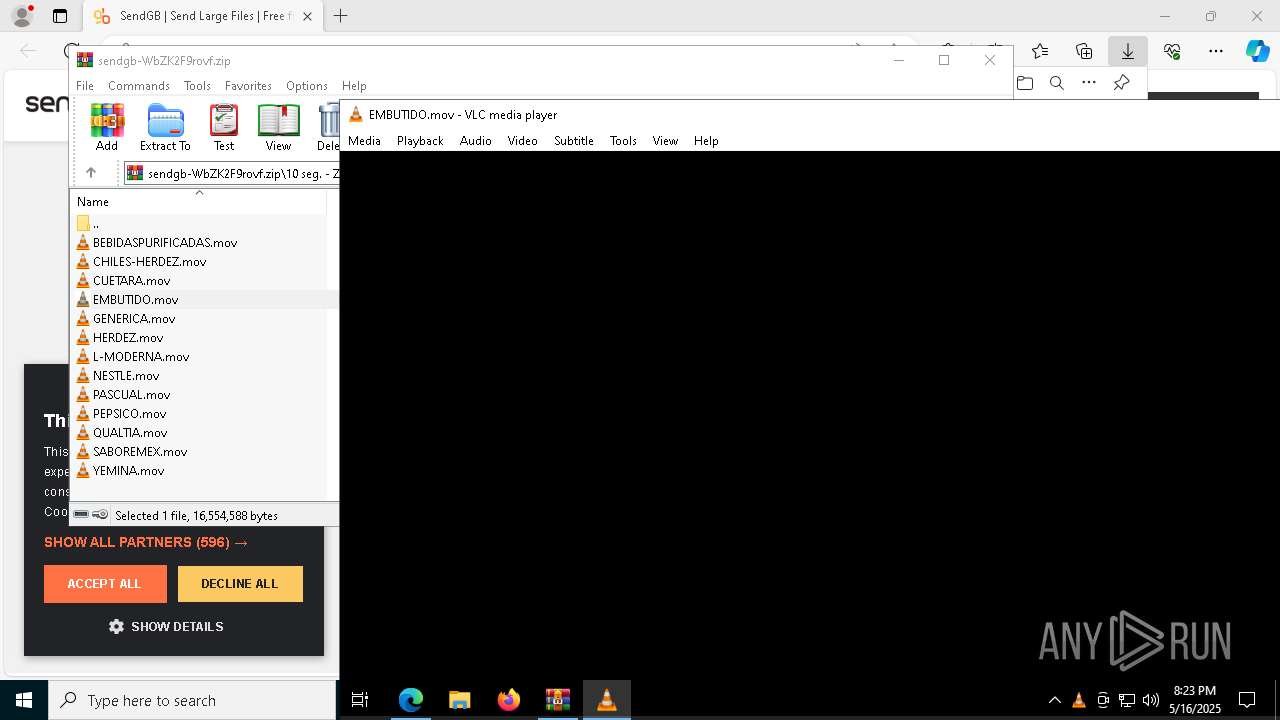Open File Explorer from the taskbar

point(460,700)
